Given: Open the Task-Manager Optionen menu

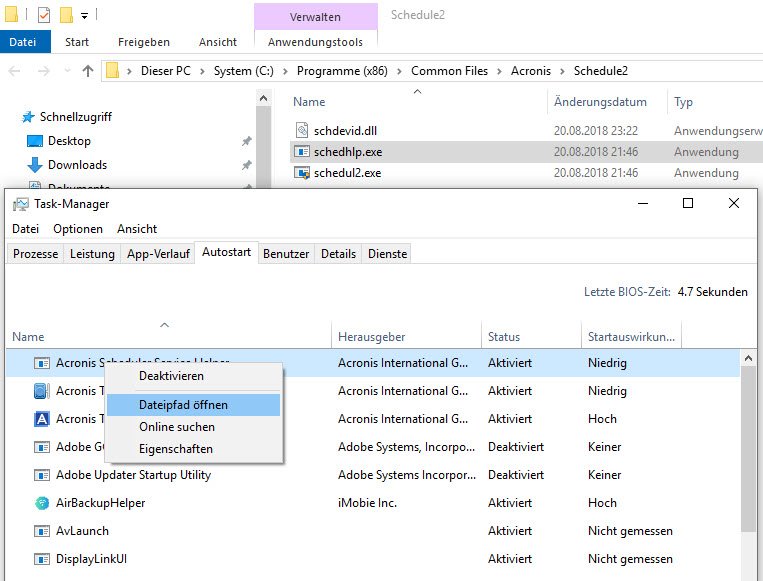Looking at the screenshot, I should [x=78, y=229].
